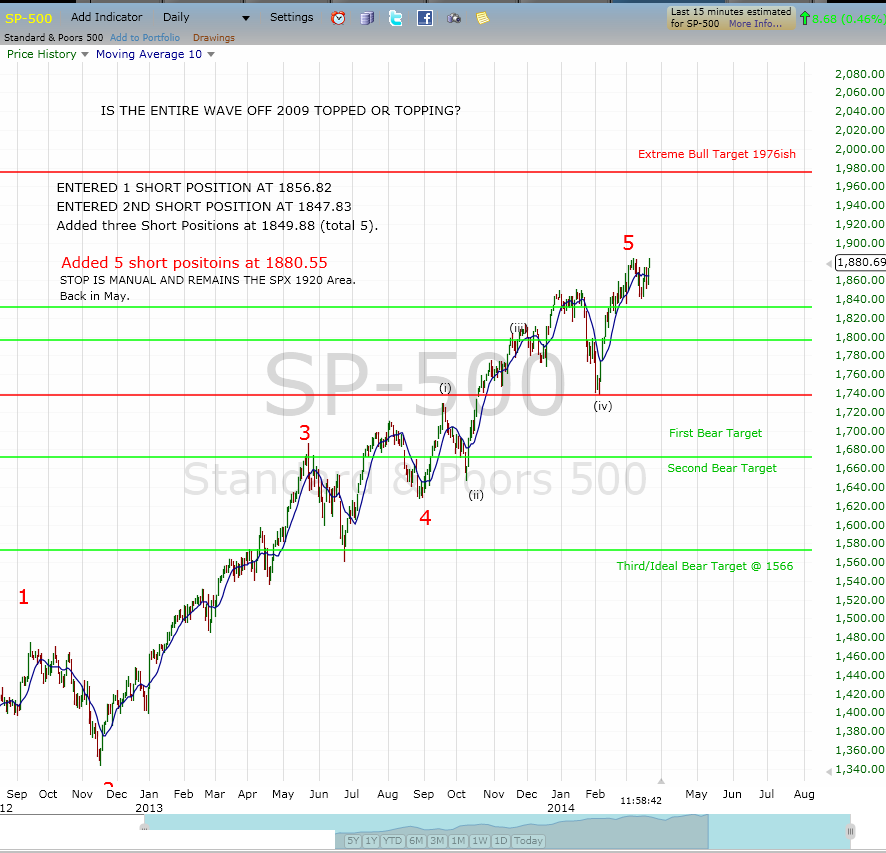This screenshot has width=886, height=853.
Task: Click the green up-arrow price change indicator
Action: (x=805, y=19)
